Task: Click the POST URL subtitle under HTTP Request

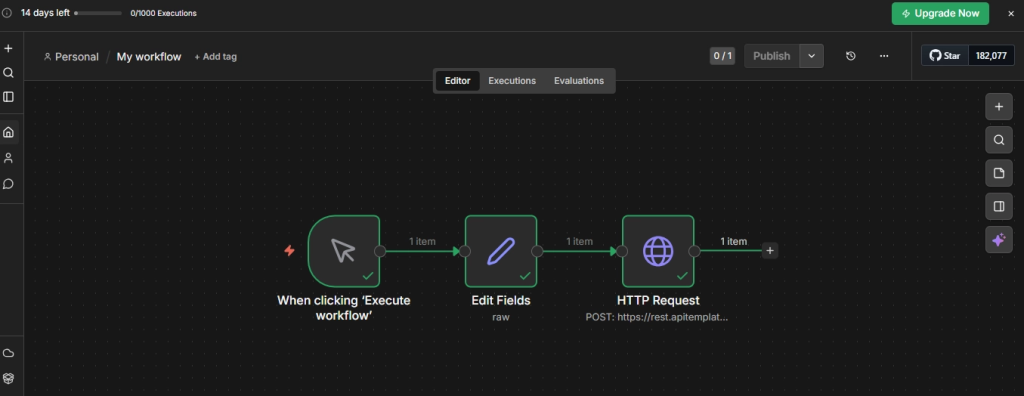Action: (x=656, y=317)
